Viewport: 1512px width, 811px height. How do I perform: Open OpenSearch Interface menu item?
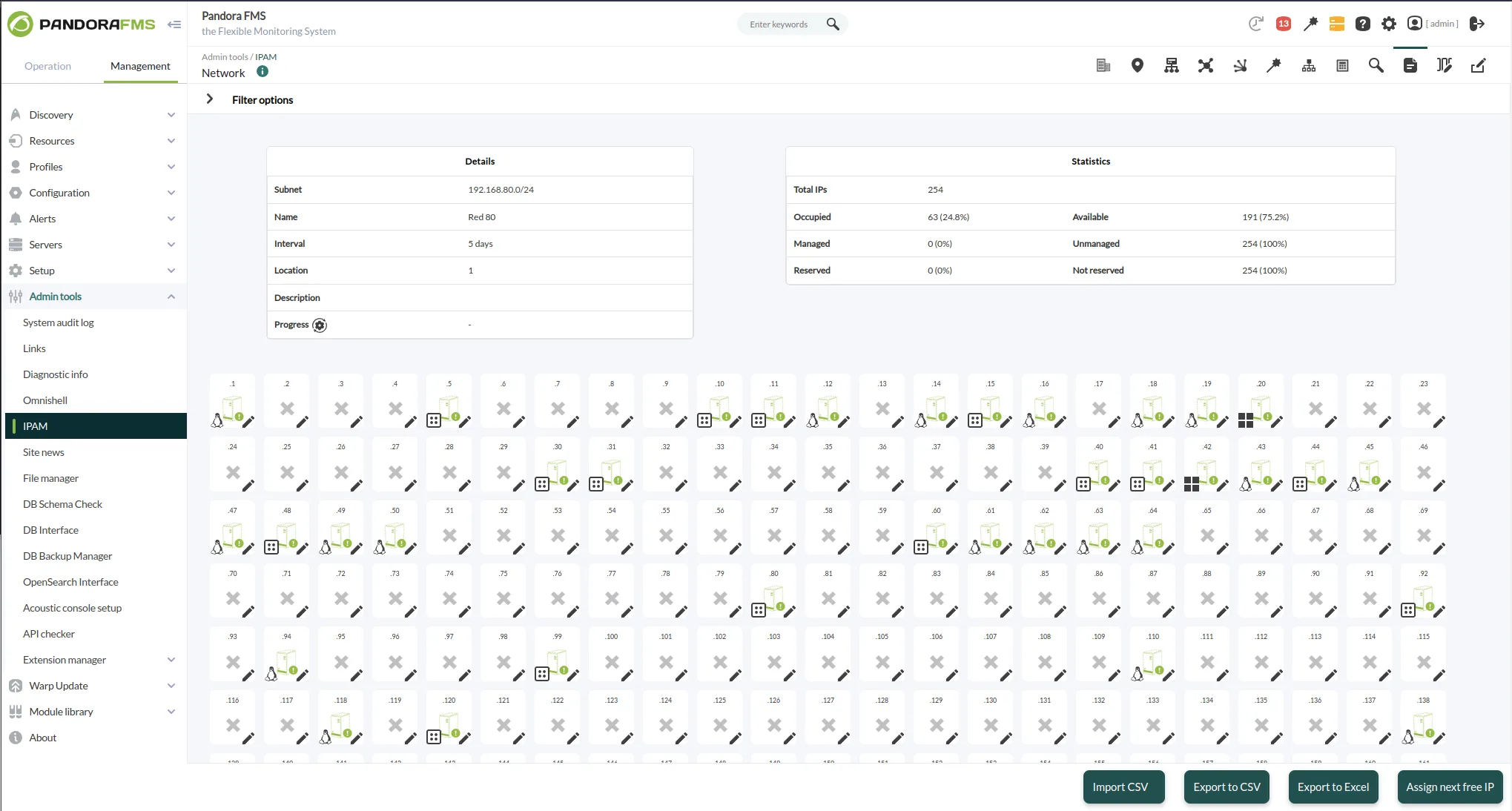click(x=70, y=582)
